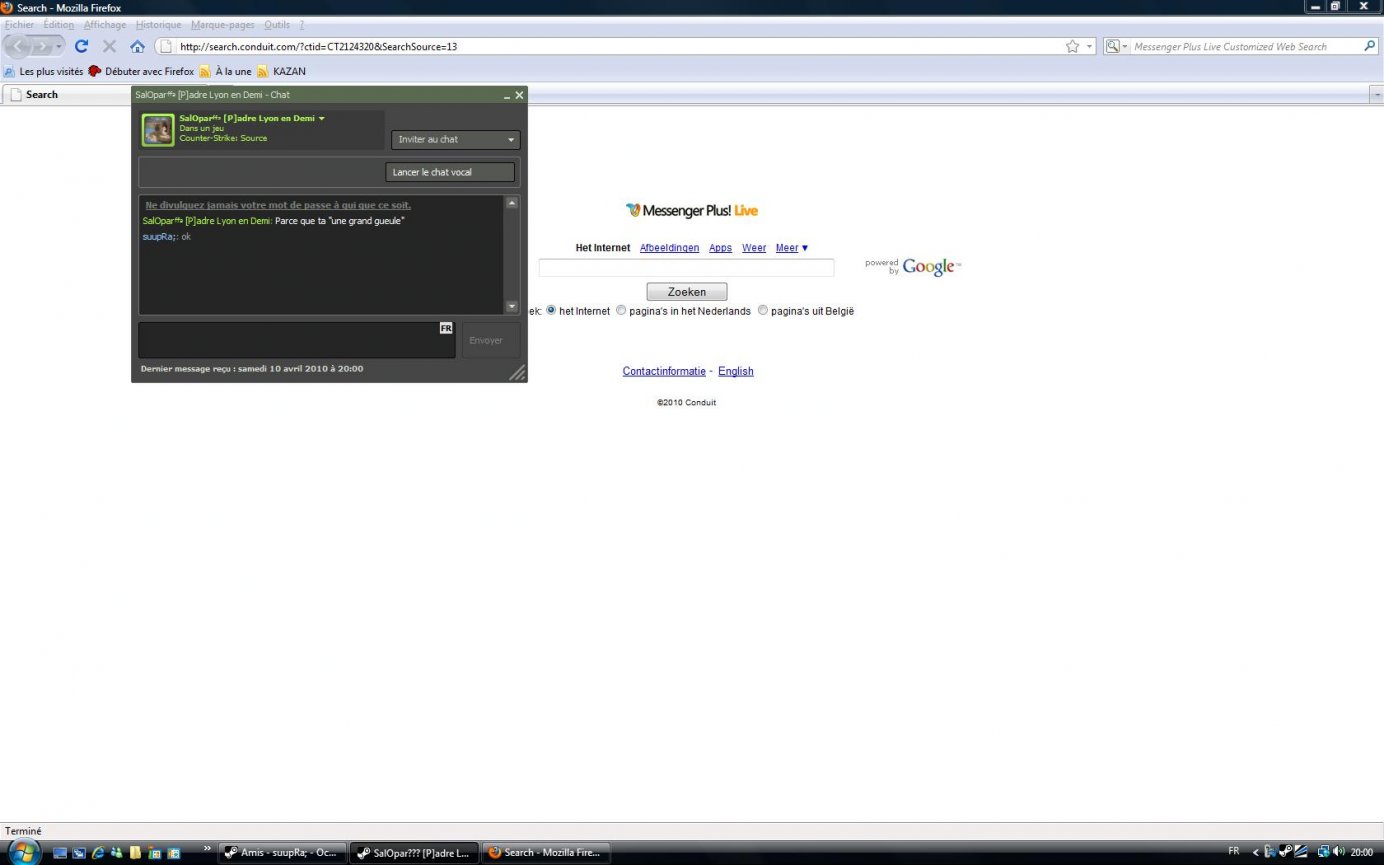Go to the Firefox home page icon
The width and height of the screenshot is (1384, 865).
pos(137,46)
